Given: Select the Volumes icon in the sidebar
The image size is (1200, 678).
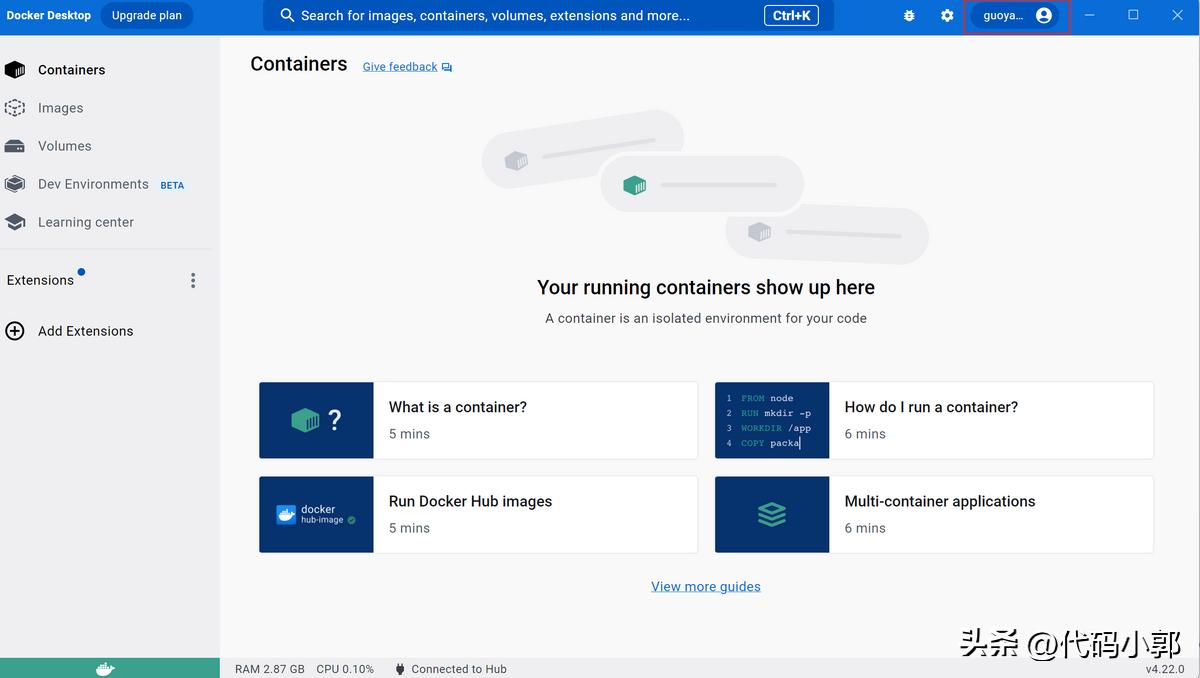Looking at the screenshot, I should point(16,145).
